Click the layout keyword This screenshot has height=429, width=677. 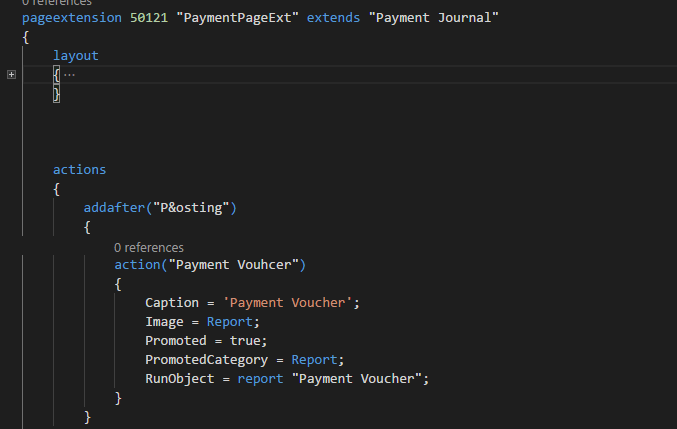coord(76,56)
